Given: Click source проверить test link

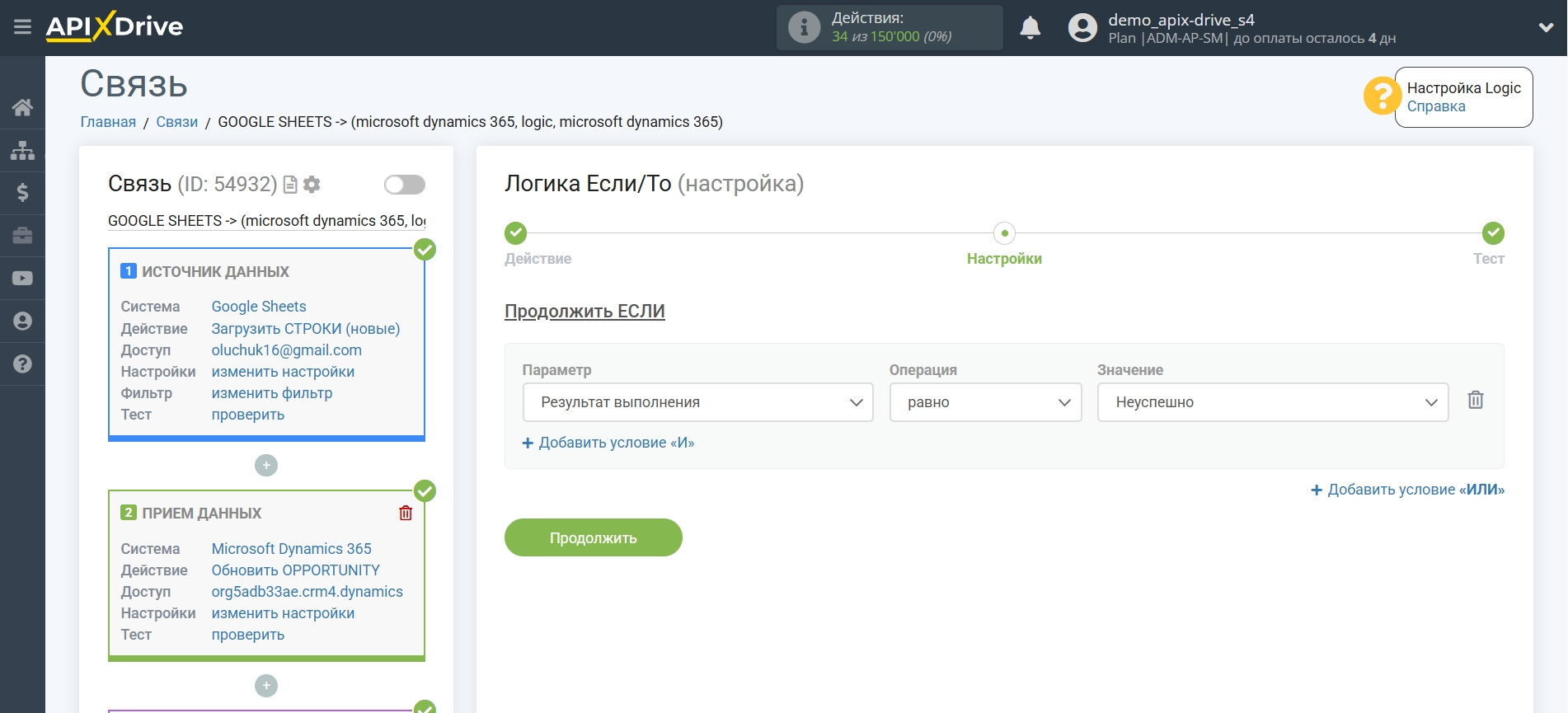Looking at the screenshot, I should pos(248,415).
